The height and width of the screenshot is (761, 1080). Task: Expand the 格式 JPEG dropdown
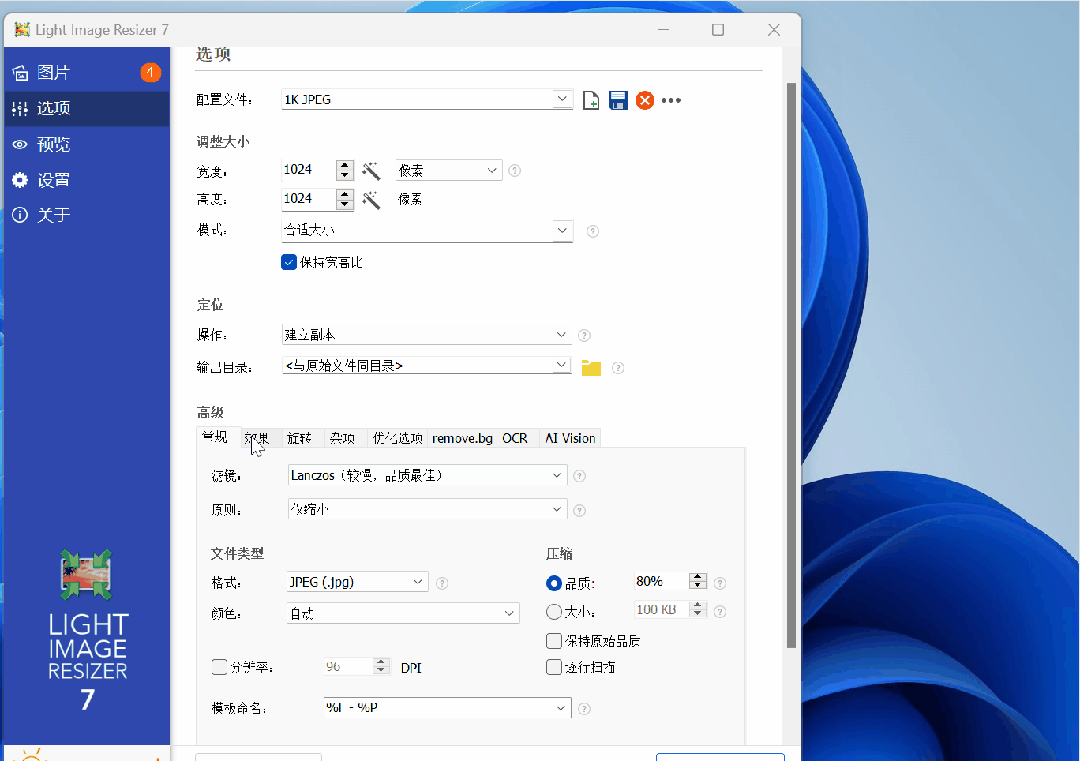357,581
